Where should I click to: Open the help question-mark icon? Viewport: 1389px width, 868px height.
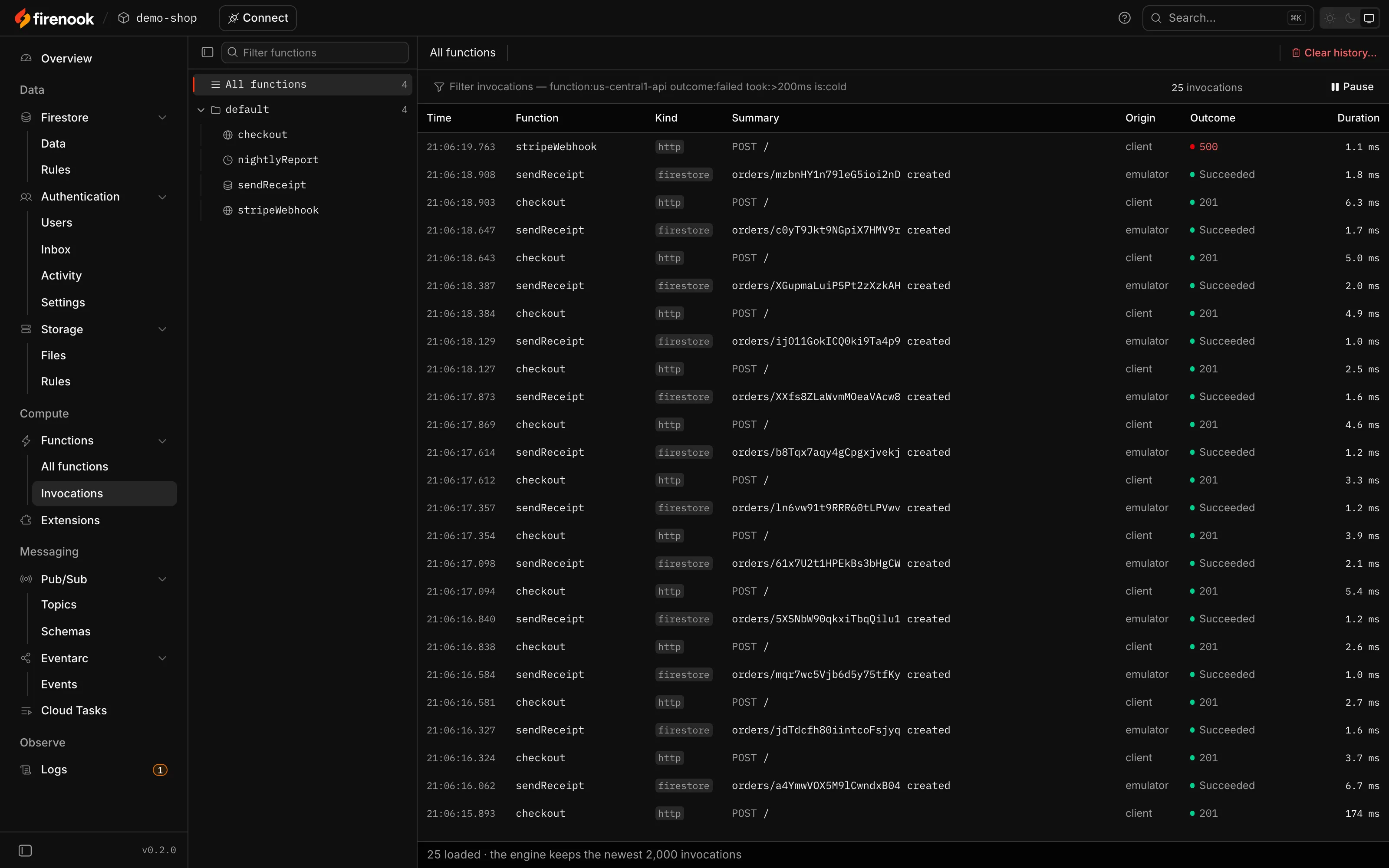click(x=1124, y=18)
